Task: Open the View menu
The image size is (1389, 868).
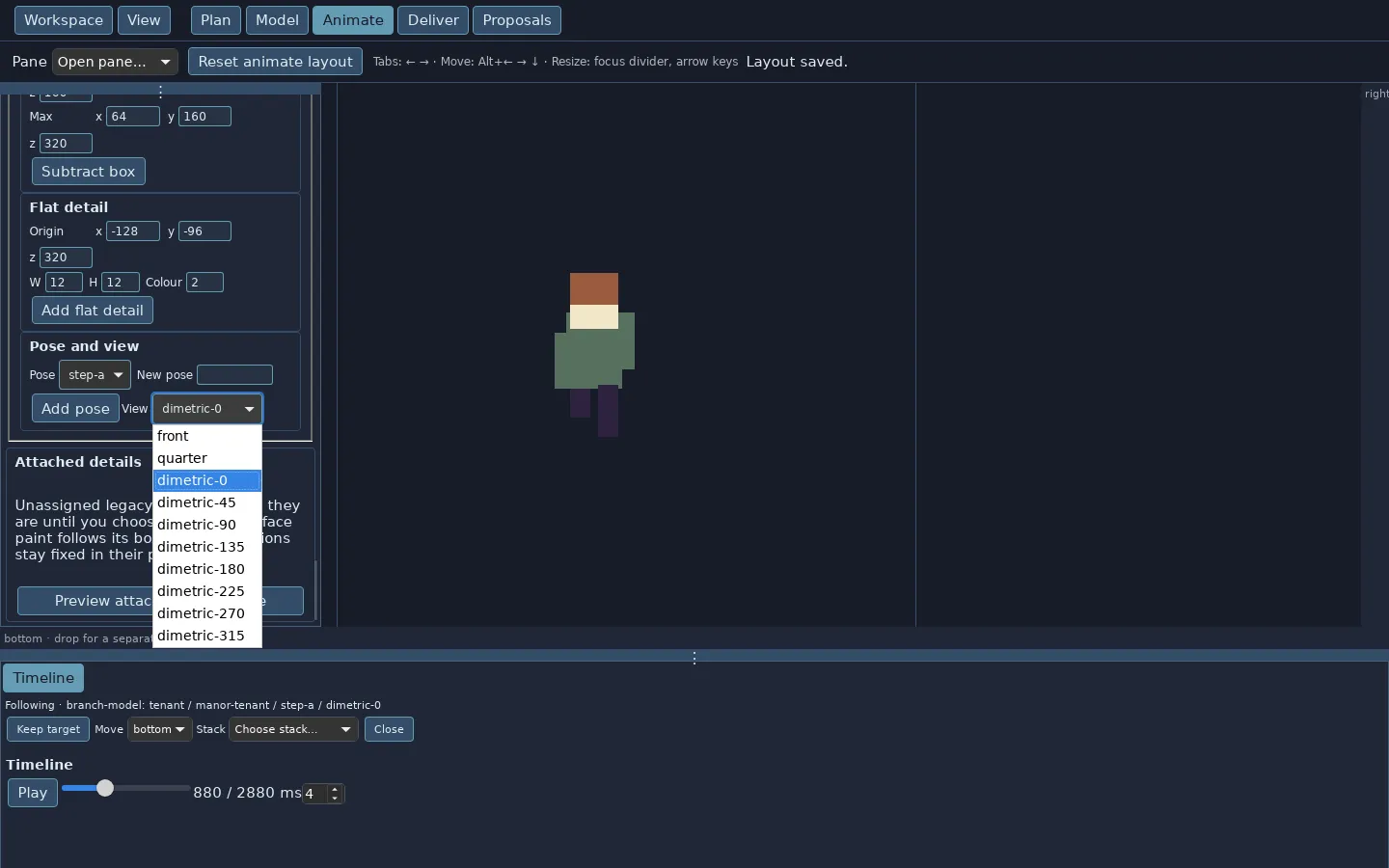Action: point(144,20)
